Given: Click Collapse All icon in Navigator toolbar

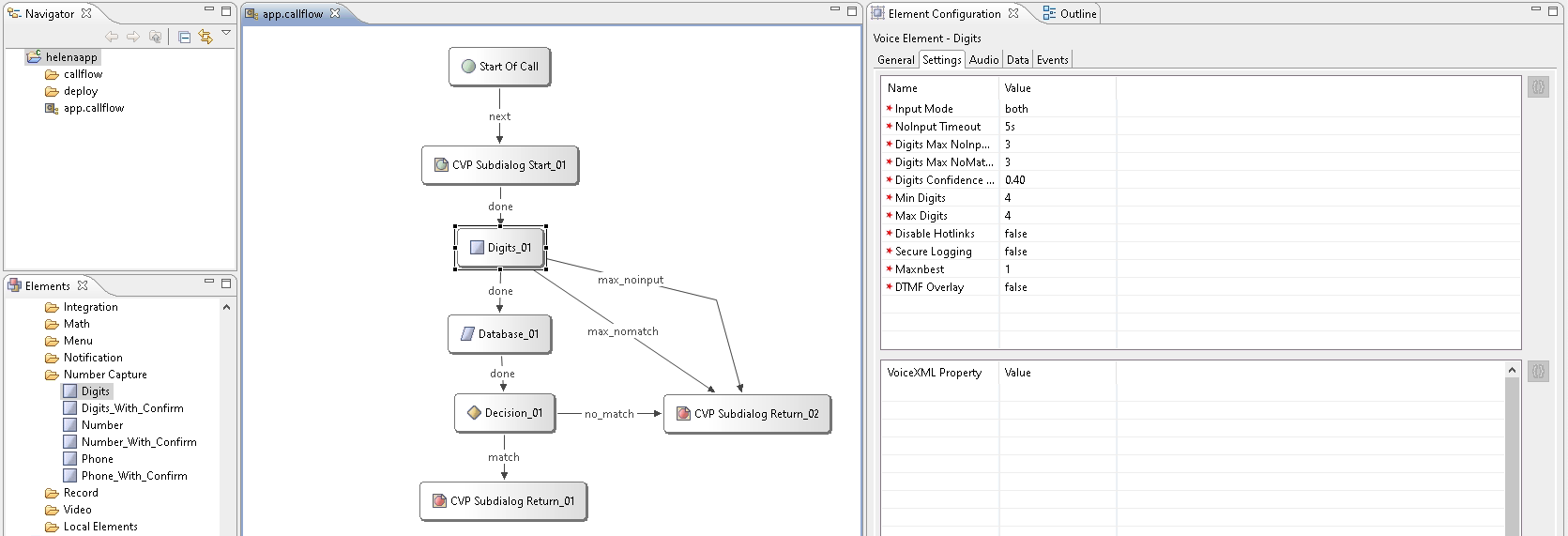Looking at the screenshot, I should [184, 37].
